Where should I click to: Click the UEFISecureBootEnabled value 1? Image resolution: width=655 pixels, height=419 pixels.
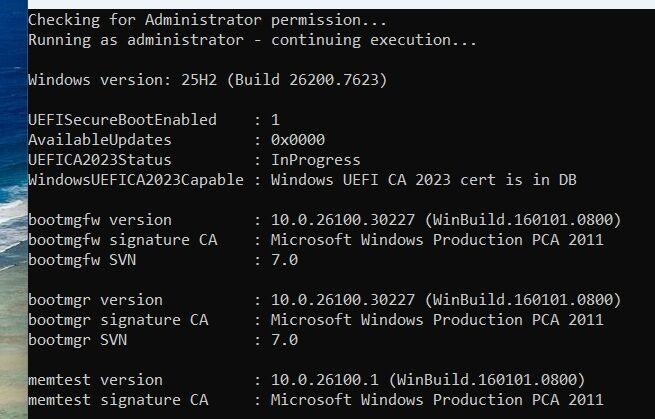(x=275, y=119)
